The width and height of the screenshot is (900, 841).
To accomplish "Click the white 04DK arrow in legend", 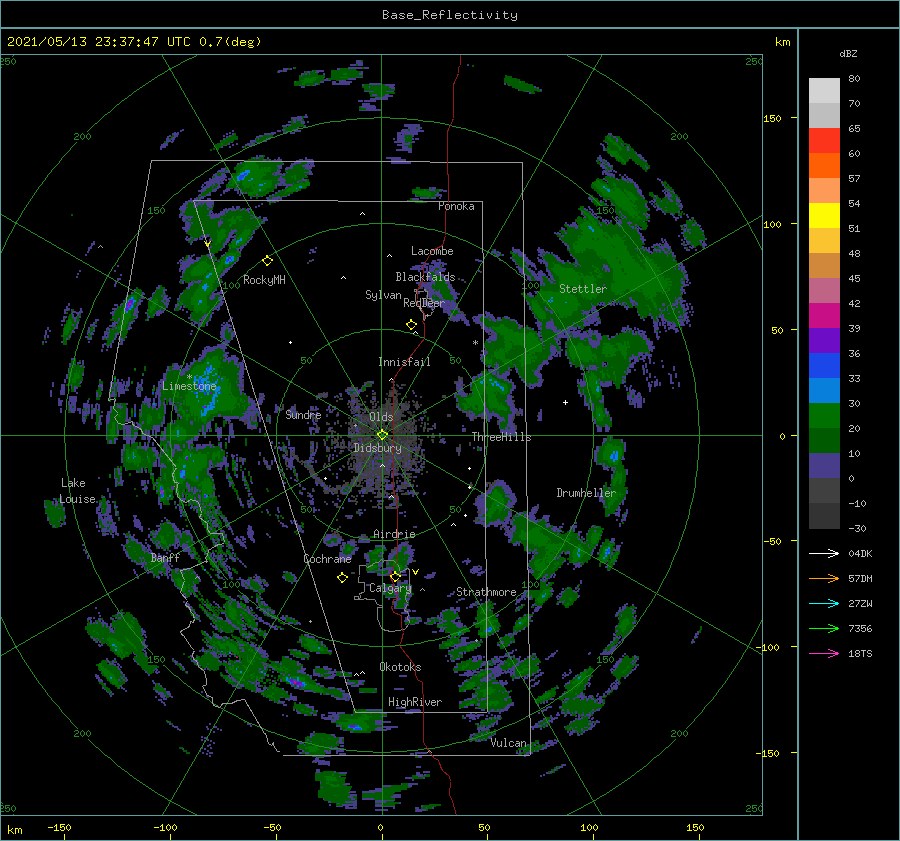I will pos(824,553).
